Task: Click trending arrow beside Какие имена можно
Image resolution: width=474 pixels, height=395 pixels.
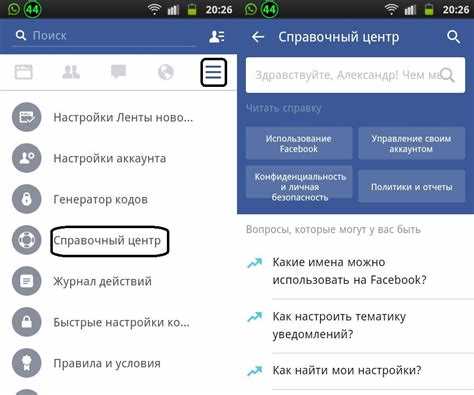Action: click(255, 263)
